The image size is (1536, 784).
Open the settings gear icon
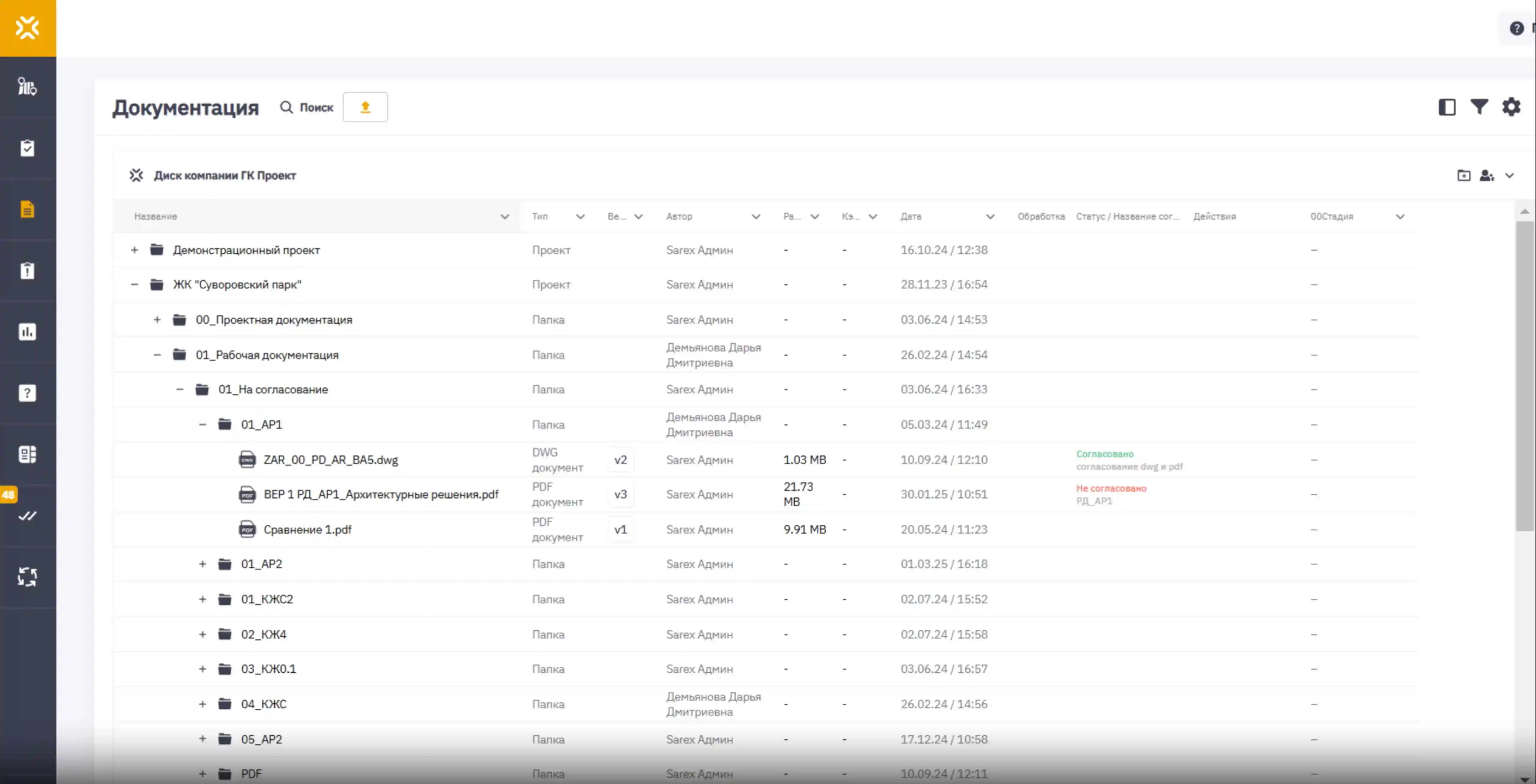[x=1511, y=107]
